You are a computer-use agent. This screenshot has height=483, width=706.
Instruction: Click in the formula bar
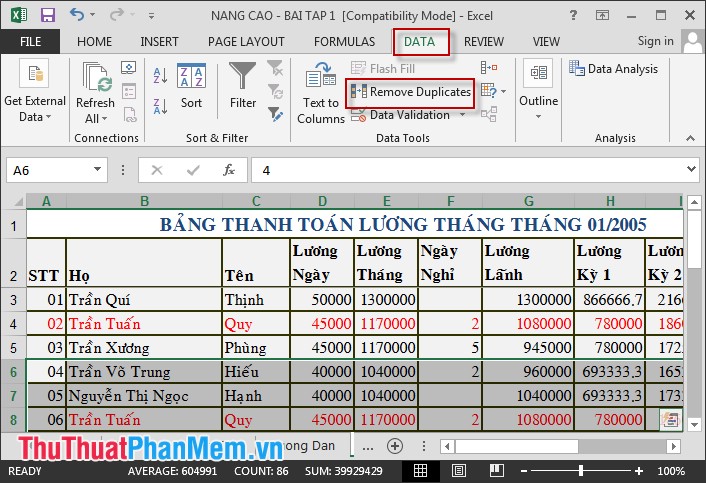[x=467, y=170]
